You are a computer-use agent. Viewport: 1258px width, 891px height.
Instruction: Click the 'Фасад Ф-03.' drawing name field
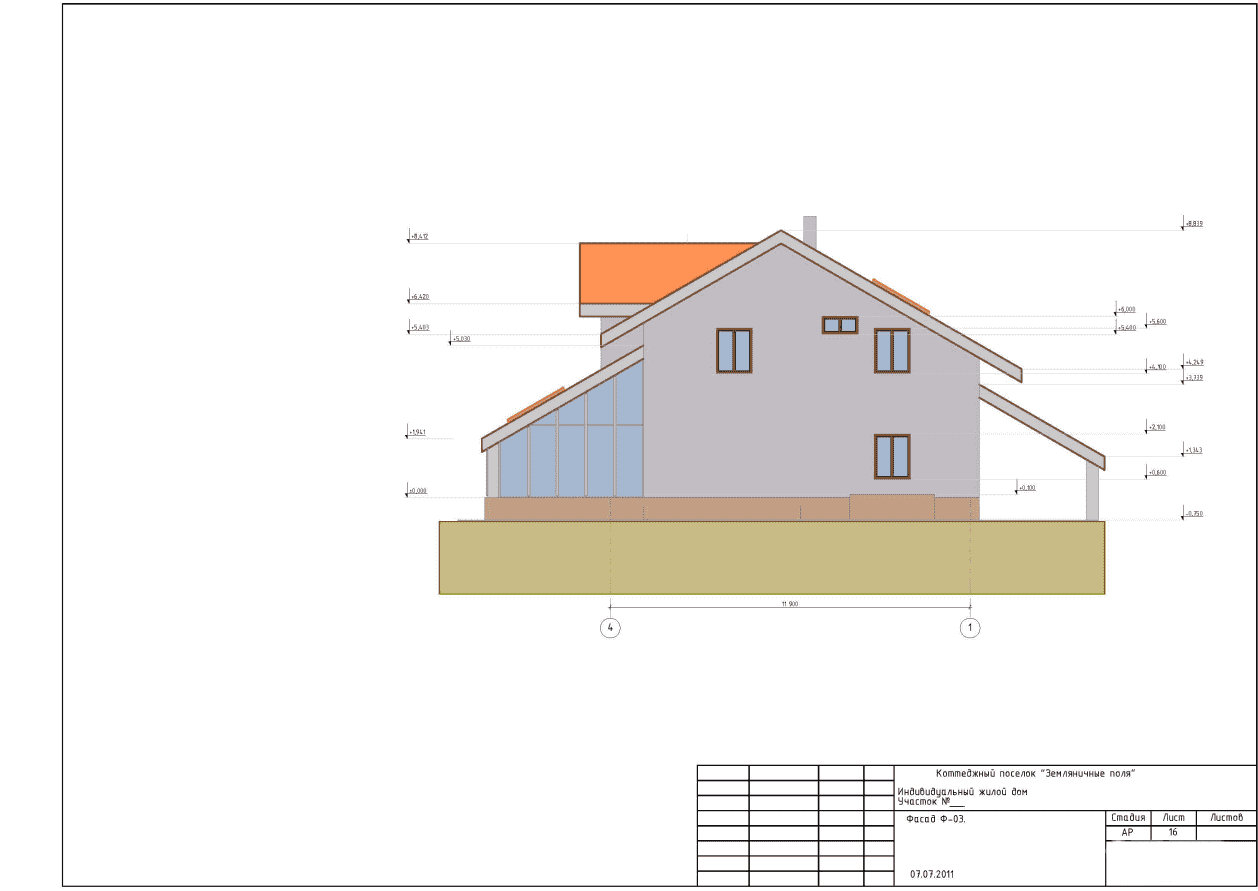pos(936,819)
